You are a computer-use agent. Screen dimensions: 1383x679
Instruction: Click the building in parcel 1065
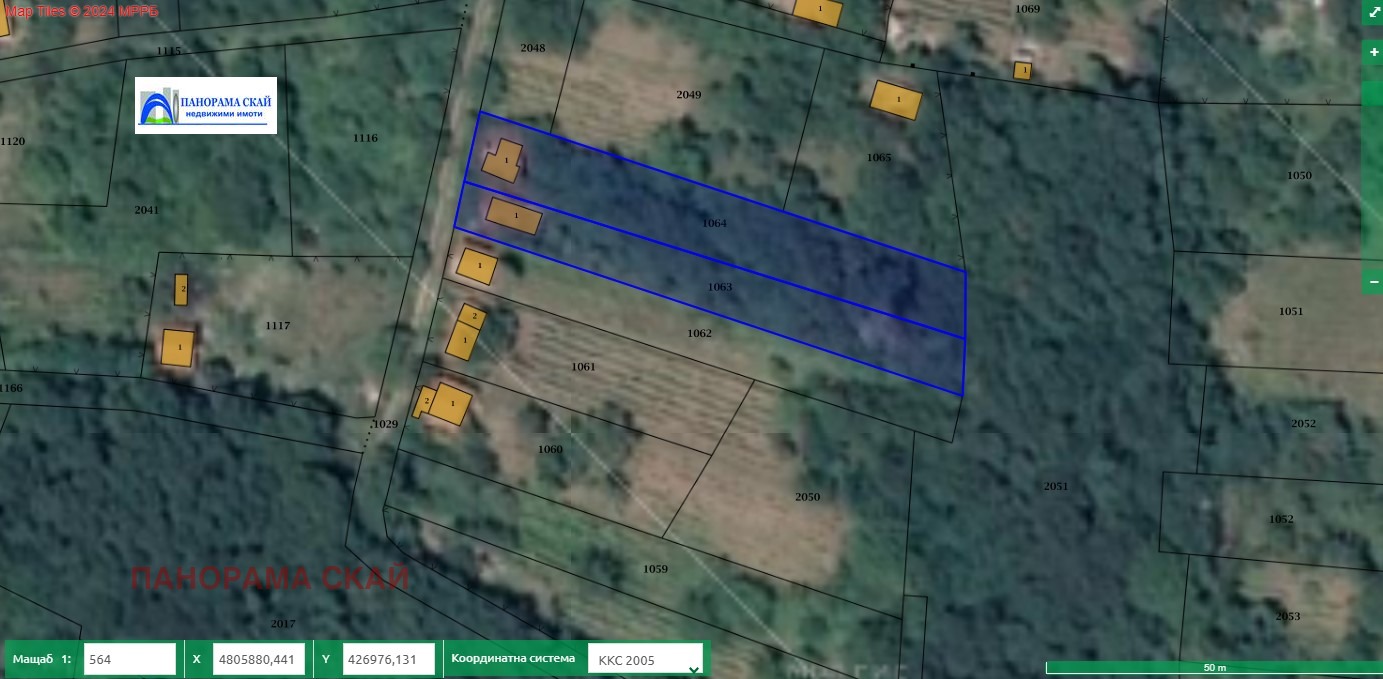[x=896, y=100]
